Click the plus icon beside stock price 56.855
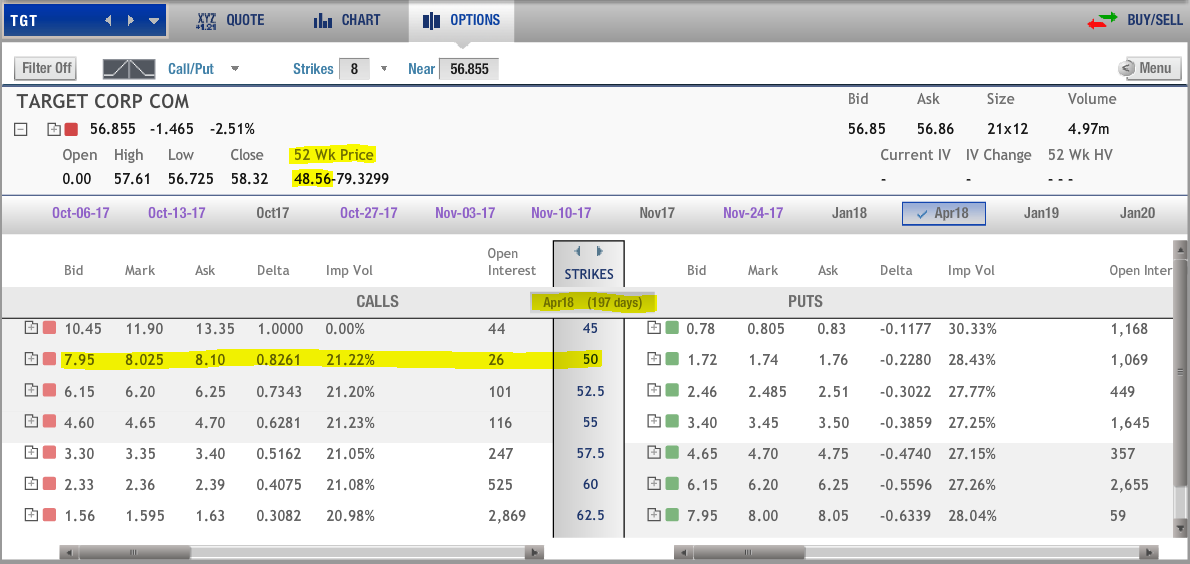Viewport: 1190px width, 564px height. [54, 130]
